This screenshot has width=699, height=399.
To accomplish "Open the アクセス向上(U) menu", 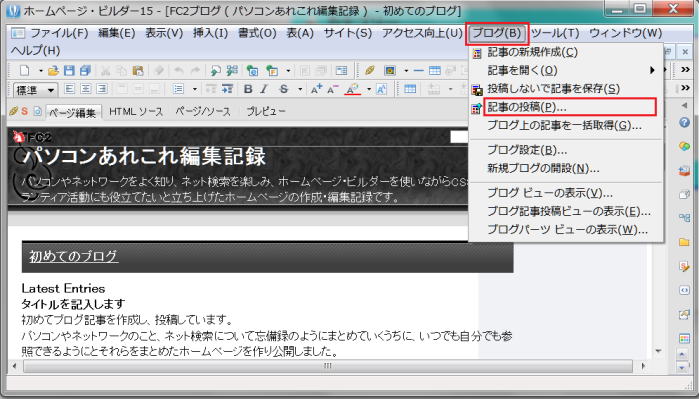I will 422,33.
